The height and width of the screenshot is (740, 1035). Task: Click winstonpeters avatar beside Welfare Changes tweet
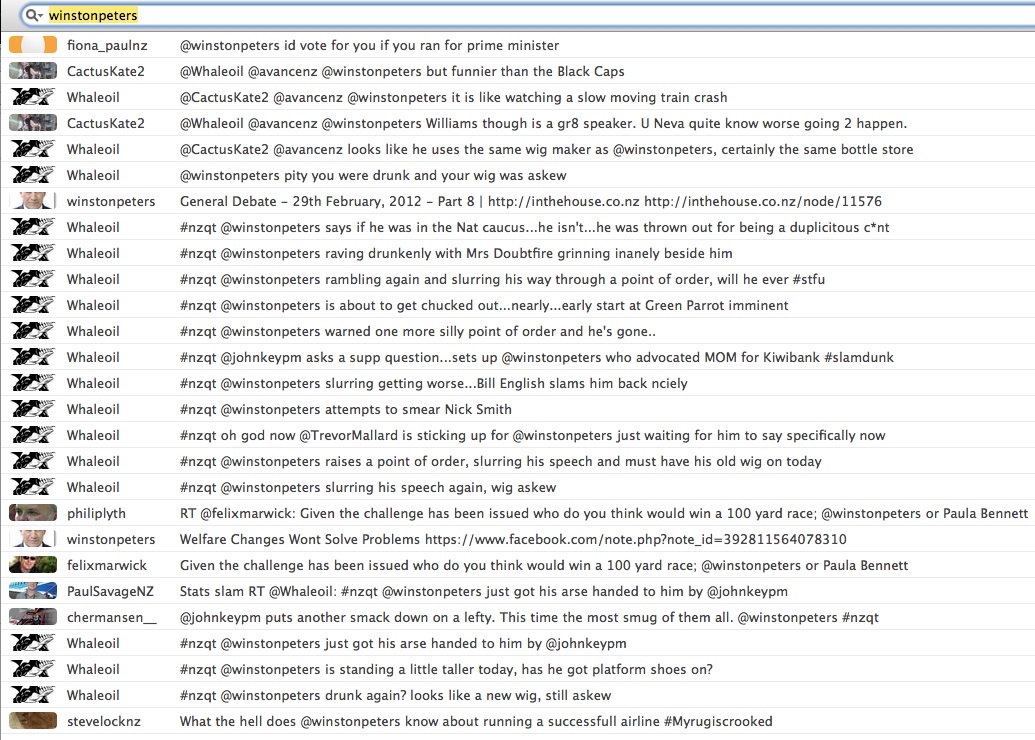click(x=33, y=539)
